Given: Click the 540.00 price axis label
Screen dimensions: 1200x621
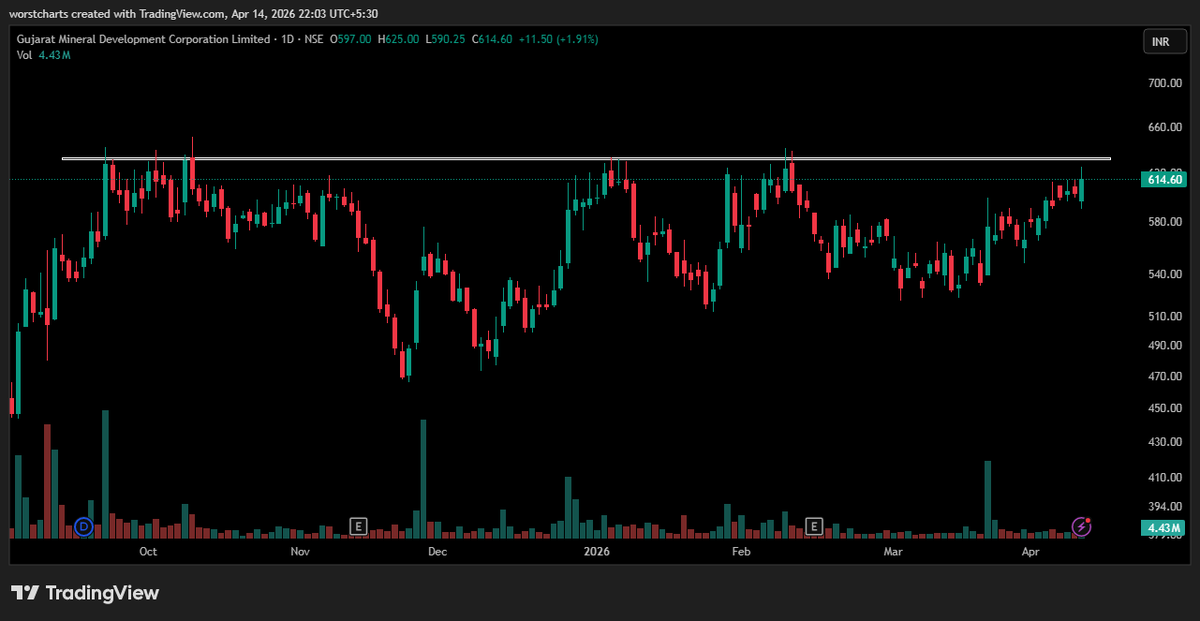Looking at the screenshot, I should (1166, 273).
